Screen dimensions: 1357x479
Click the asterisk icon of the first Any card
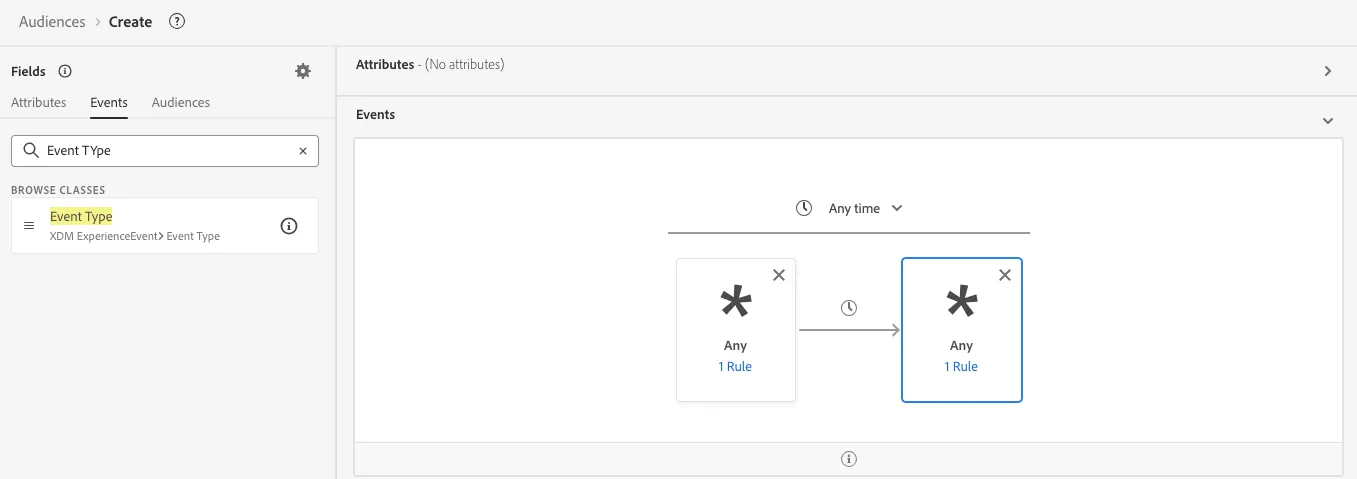(736, 302)
